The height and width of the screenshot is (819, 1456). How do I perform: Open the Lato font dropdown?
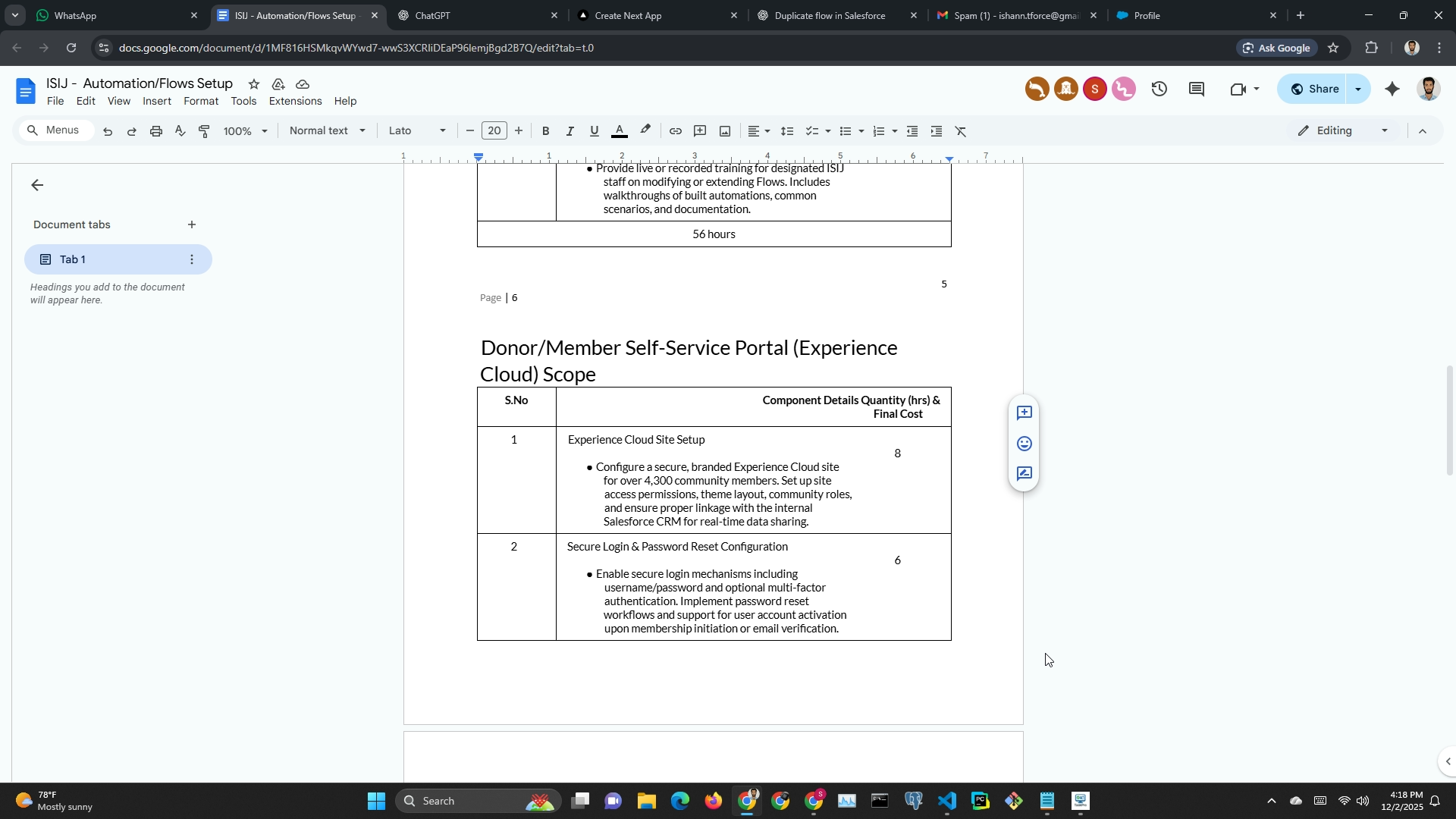pos(417,131)
